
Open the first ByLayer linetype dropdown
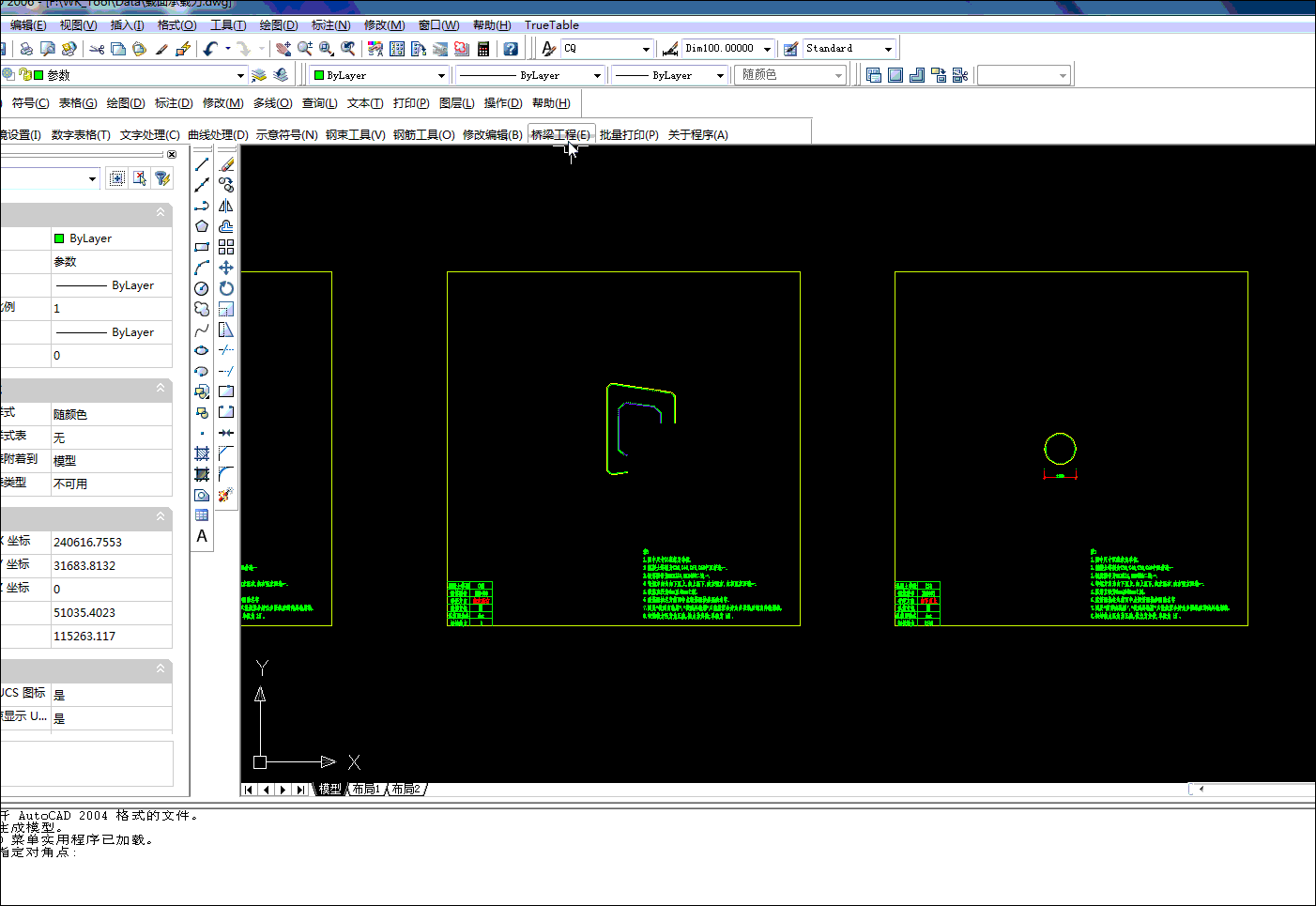point(597,75)
